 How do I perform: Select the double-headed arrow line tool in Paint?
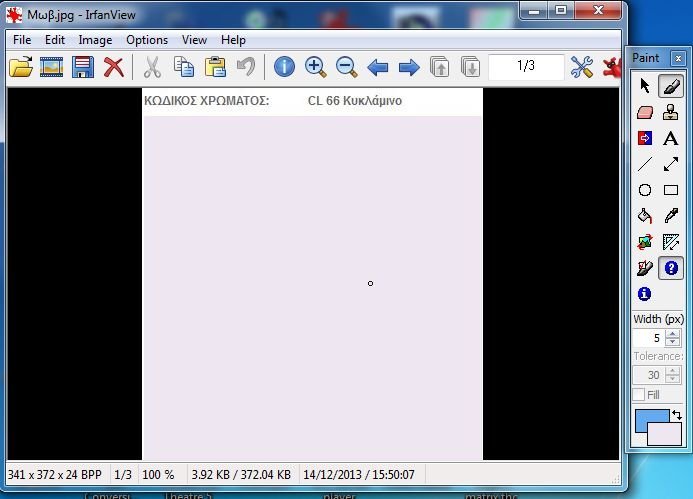coord(671,164)
